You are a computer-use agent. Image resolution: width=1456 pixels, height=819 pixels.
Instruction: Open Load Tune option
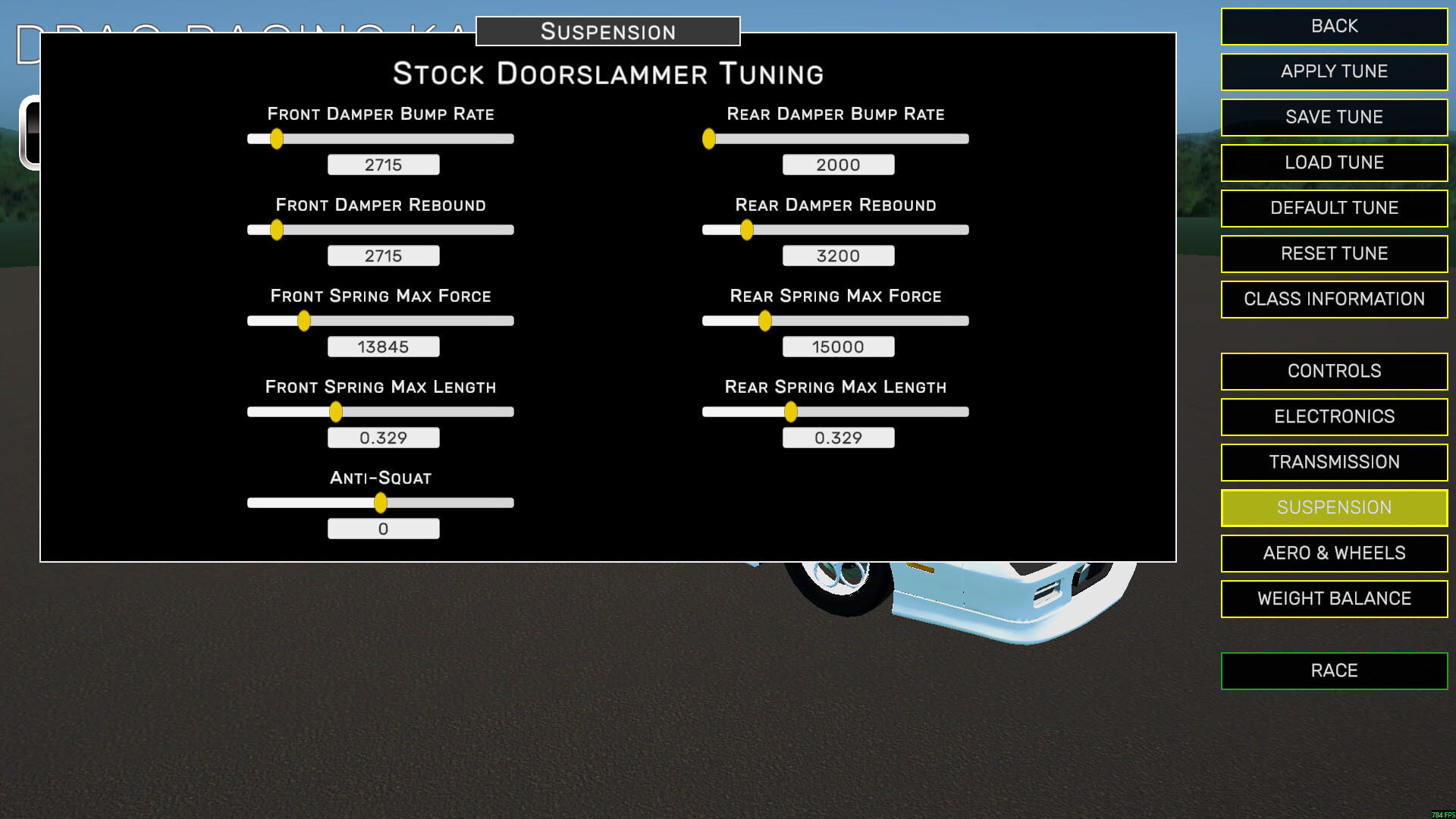(x=1334, y=163)
